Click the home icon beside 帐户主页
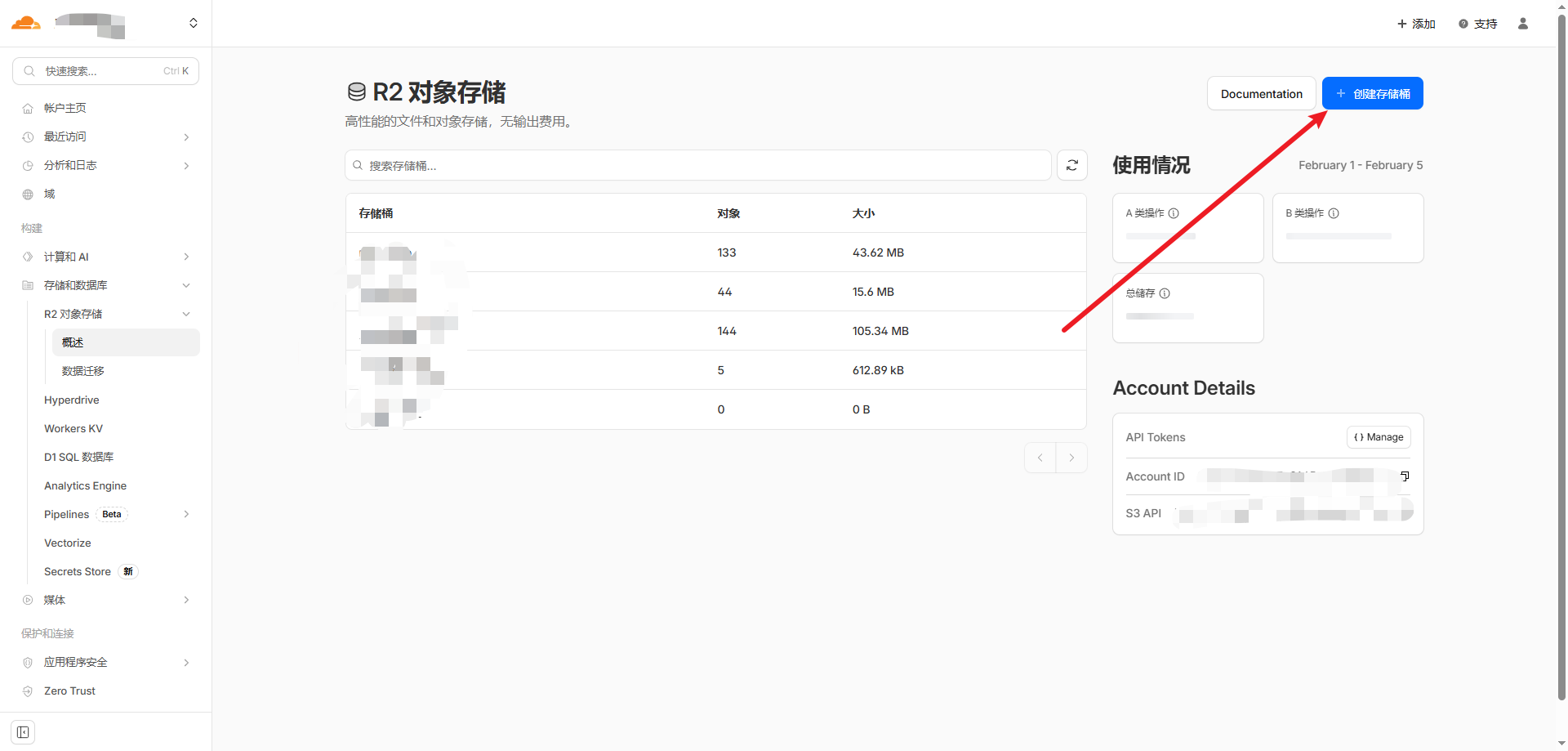This screenshot has width=1568, height=751. pyautogui.click(x=28, y=108)
